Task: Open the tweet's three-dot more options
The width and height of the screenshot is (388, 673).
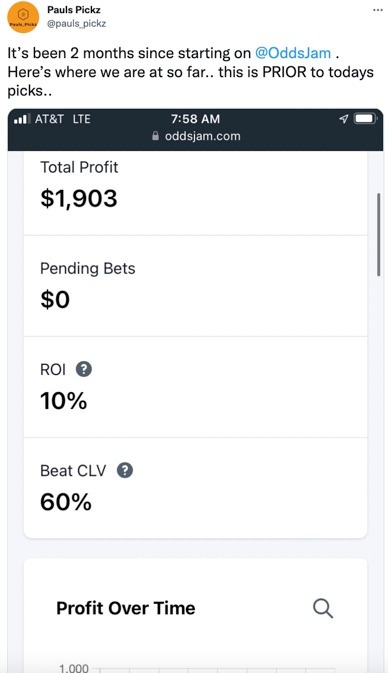Action: [378, 10]
